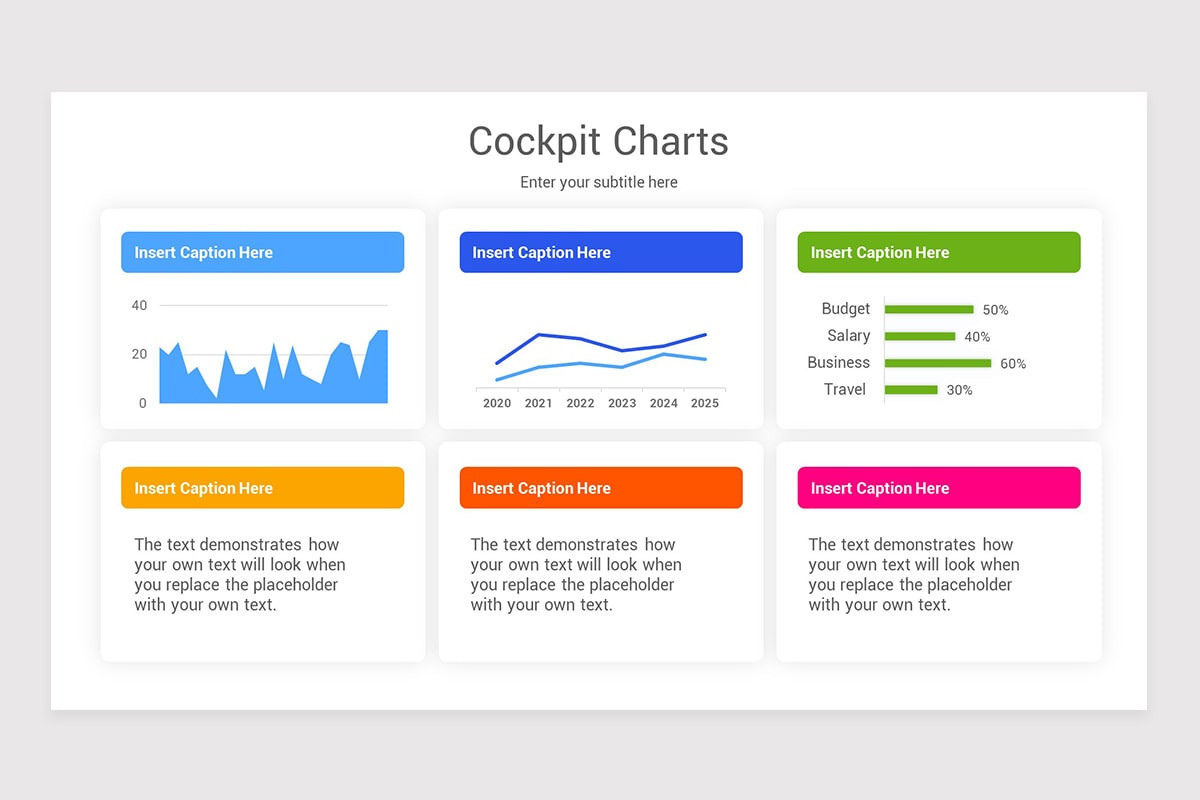
Task: Click the light blue caption button
Action: coord(262,252)
